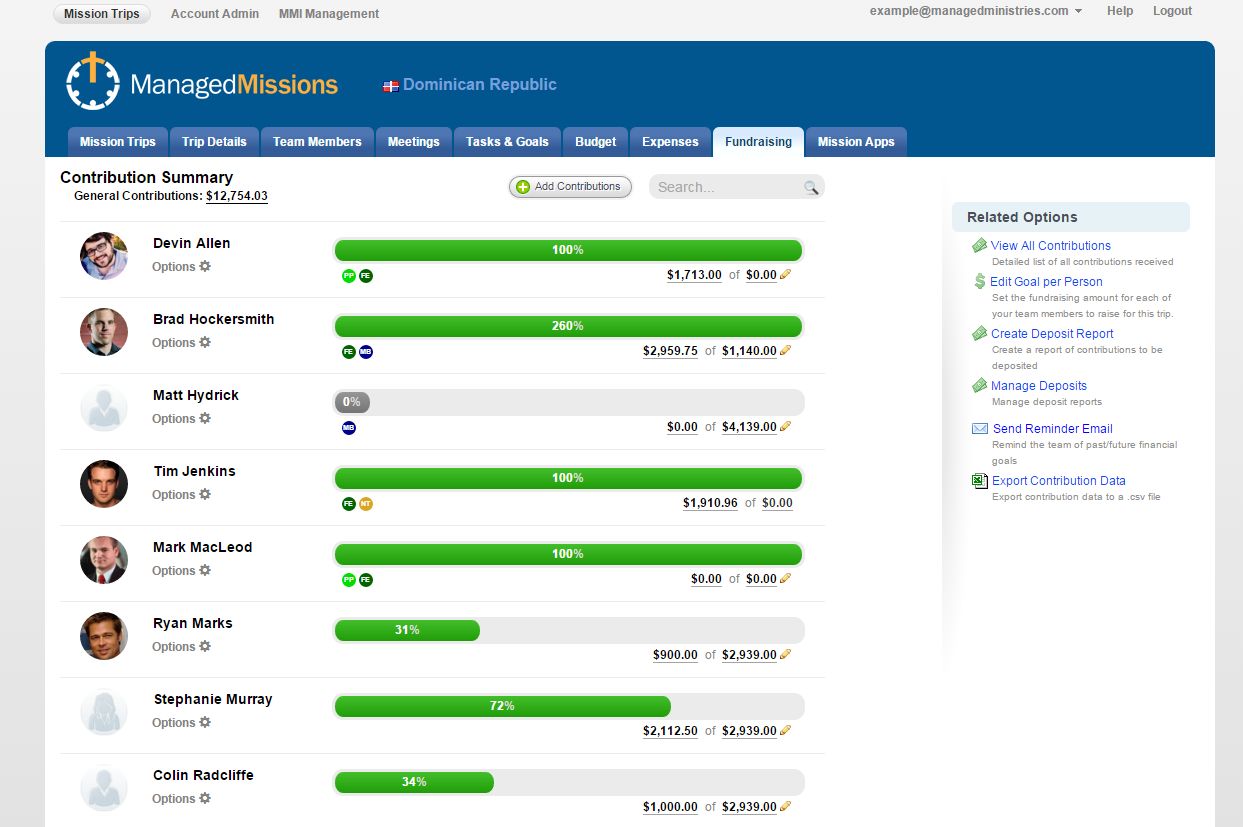Open the Options gear for Tim Jenkins
This screenshot has width=1243, height=827.
point(206,494)
